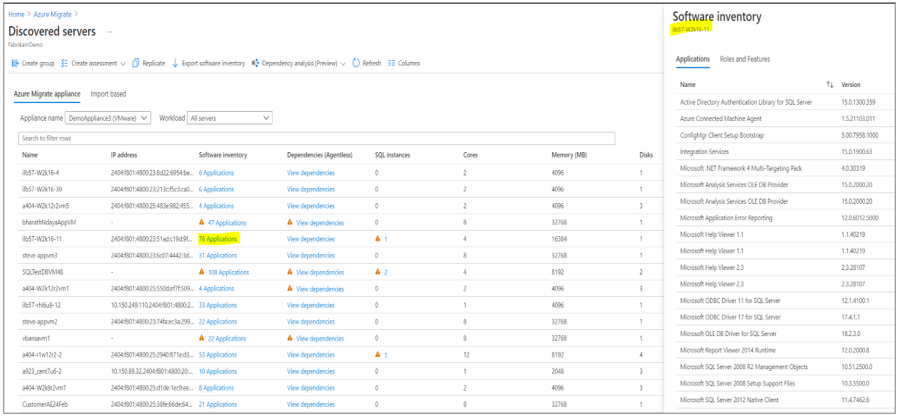This screenshot has height=419, width=900.
Task: Click the Refresh icon
Action: pyautogui.click(x=356, y=63)
